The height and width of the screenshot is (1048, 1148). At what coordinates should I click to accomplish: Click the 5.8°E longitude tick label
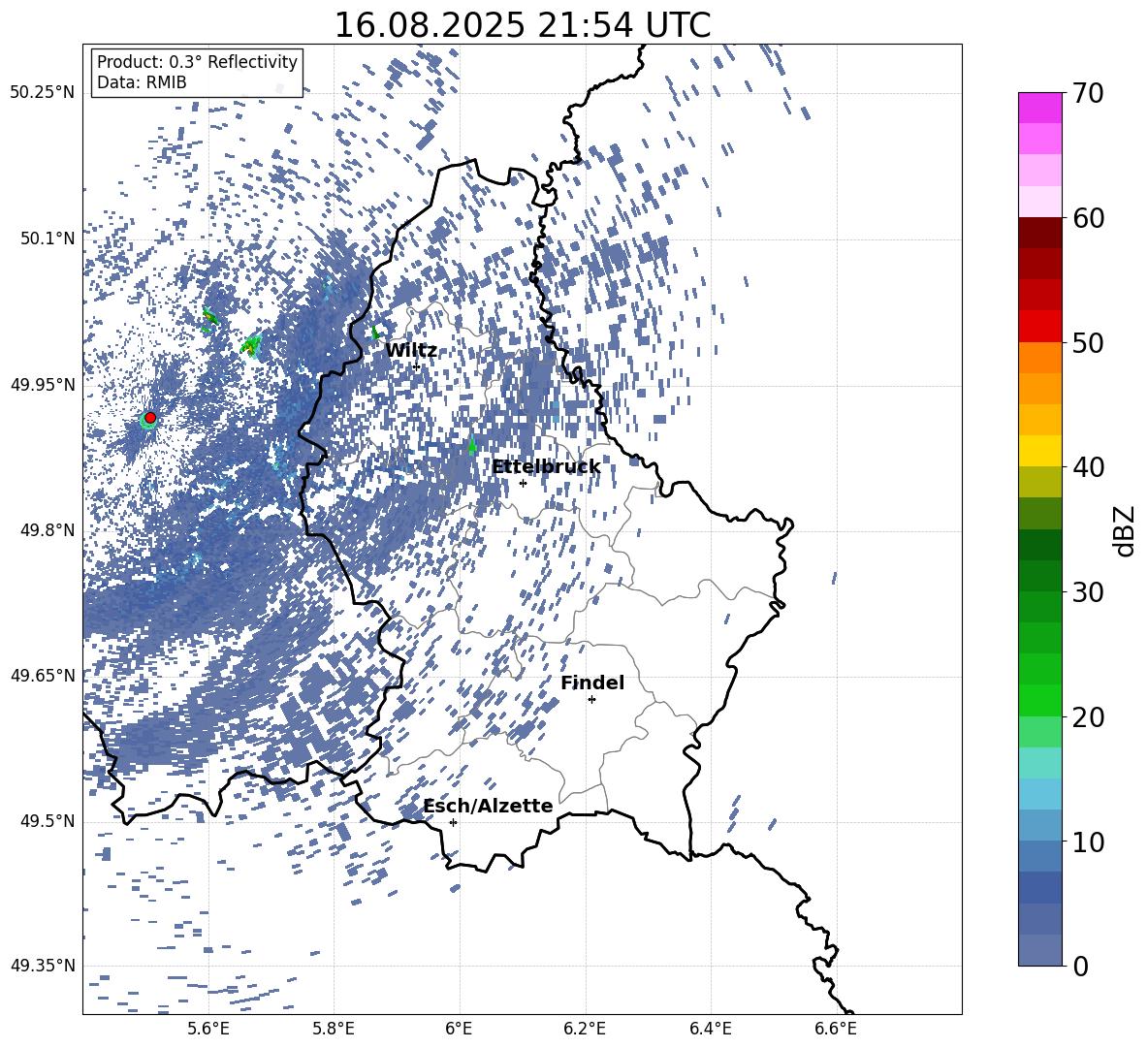tap(334, 1029)
